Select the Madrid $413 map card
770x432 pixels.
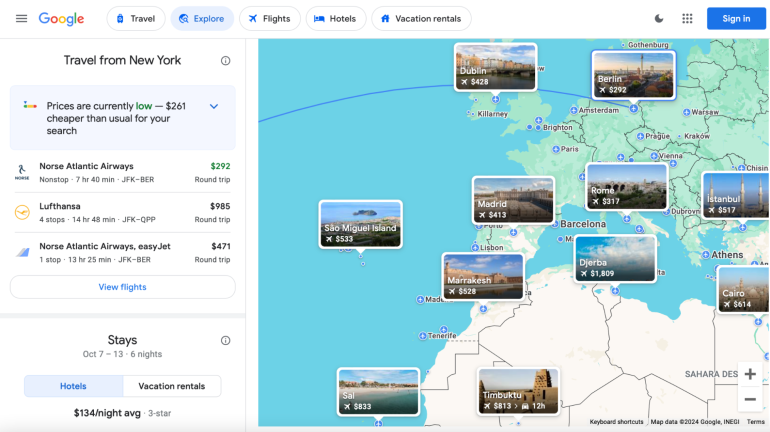pyautogui.click(x=512, y=199)
